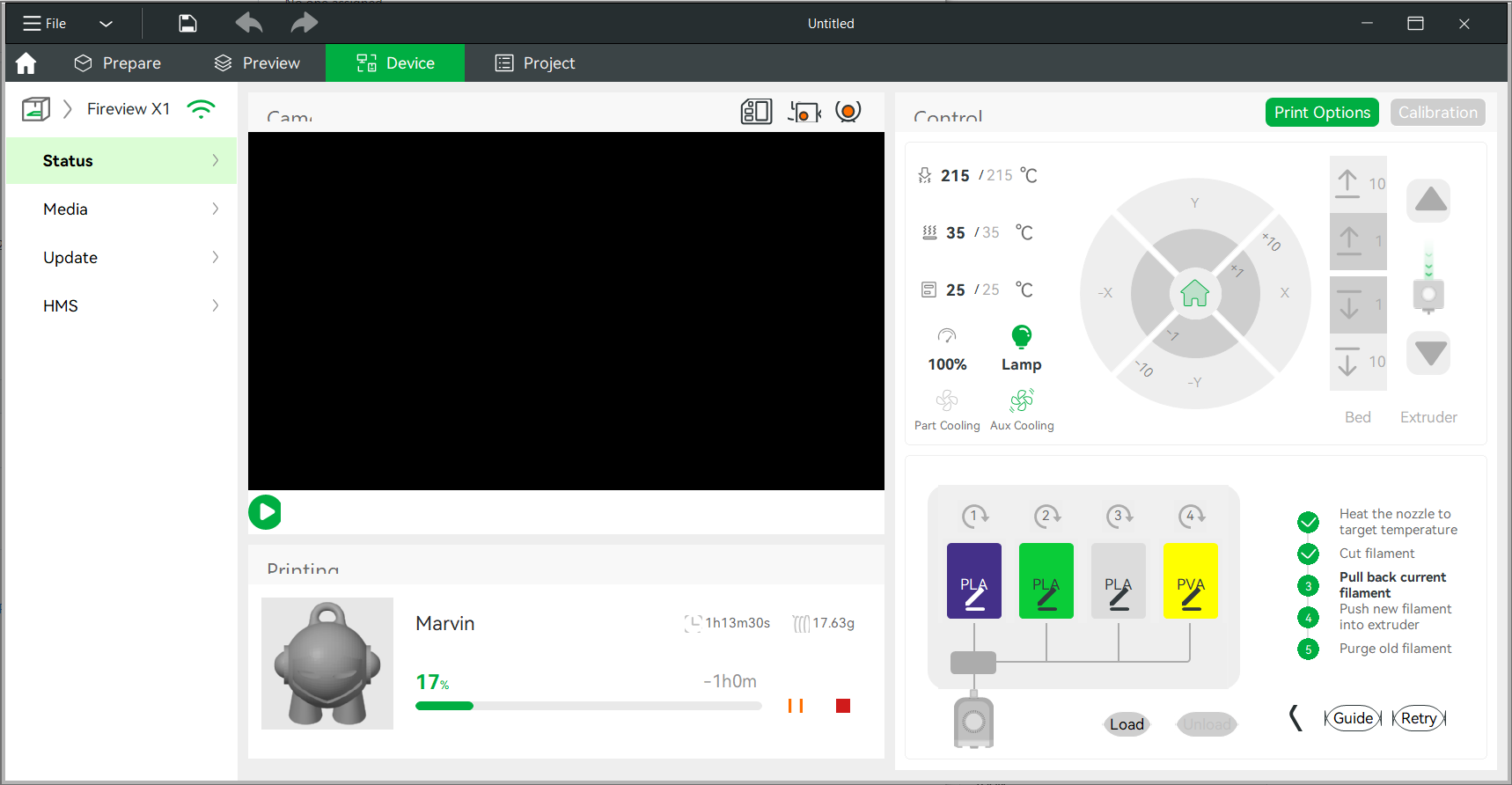Move the extruder up with the triangle button
Image resolution: width=1512 pixels, height=785 pixels.
point(1430,200)
